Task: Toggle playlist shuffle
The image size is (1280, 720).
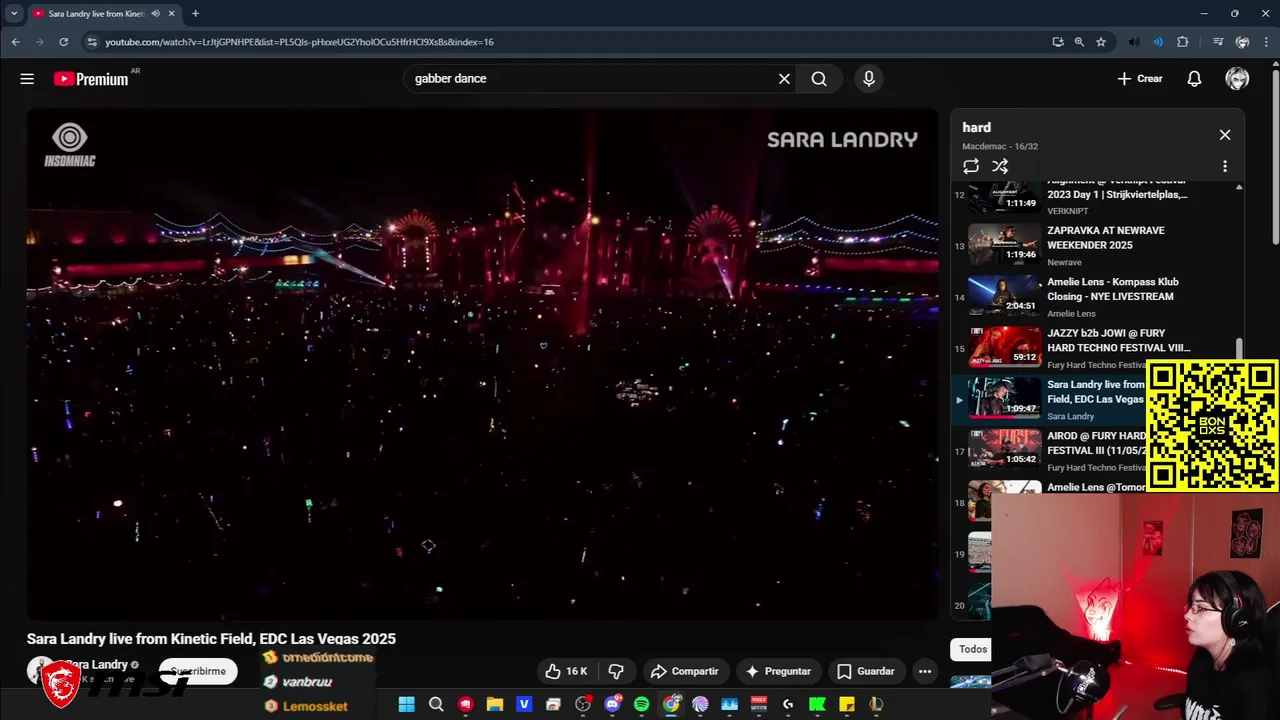Action: click(x=1000, y=166)
